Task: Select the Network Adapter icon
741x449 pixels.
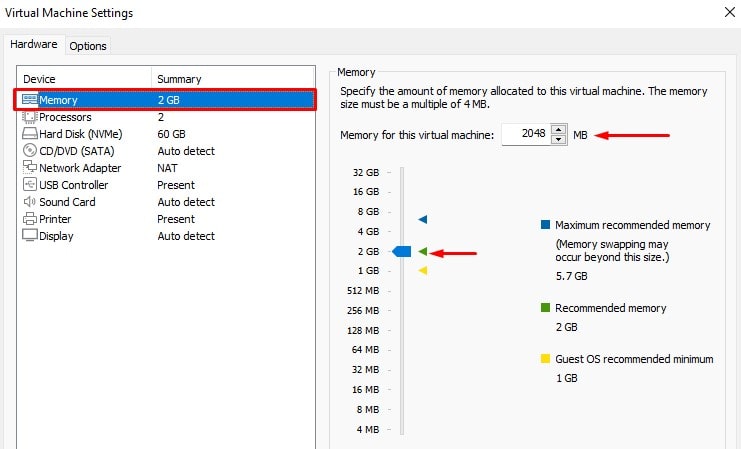Action: click(x=29, y=167)
